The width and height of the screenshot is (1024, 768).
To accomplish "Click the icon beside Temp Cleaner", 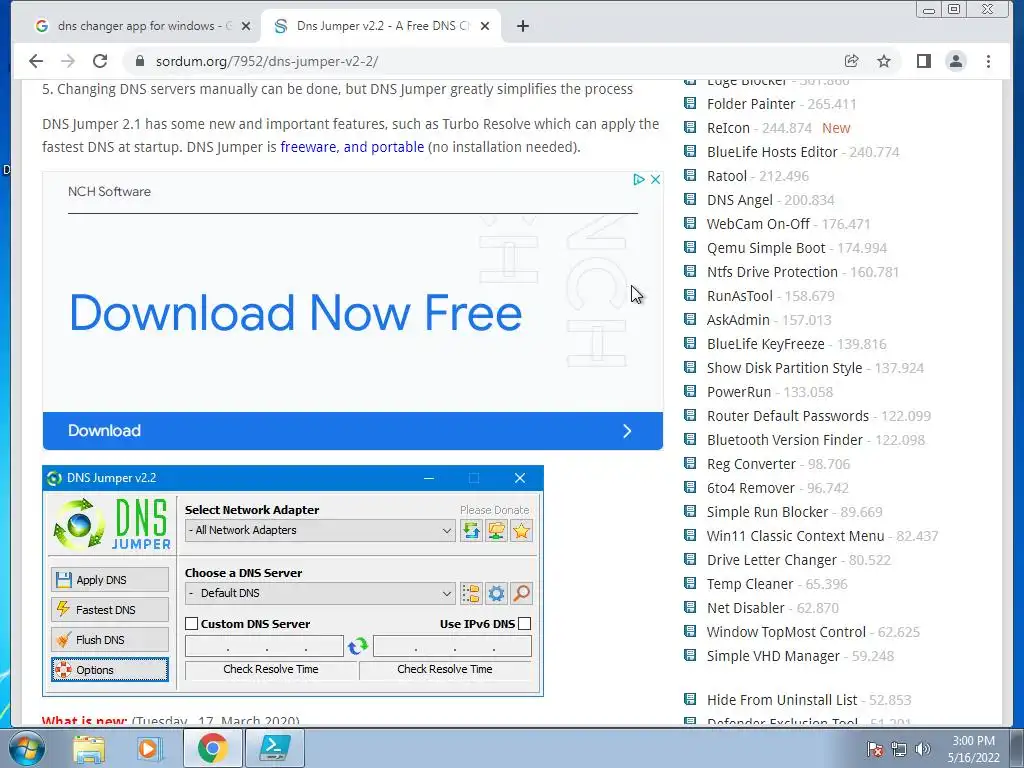I will (690, 583).
